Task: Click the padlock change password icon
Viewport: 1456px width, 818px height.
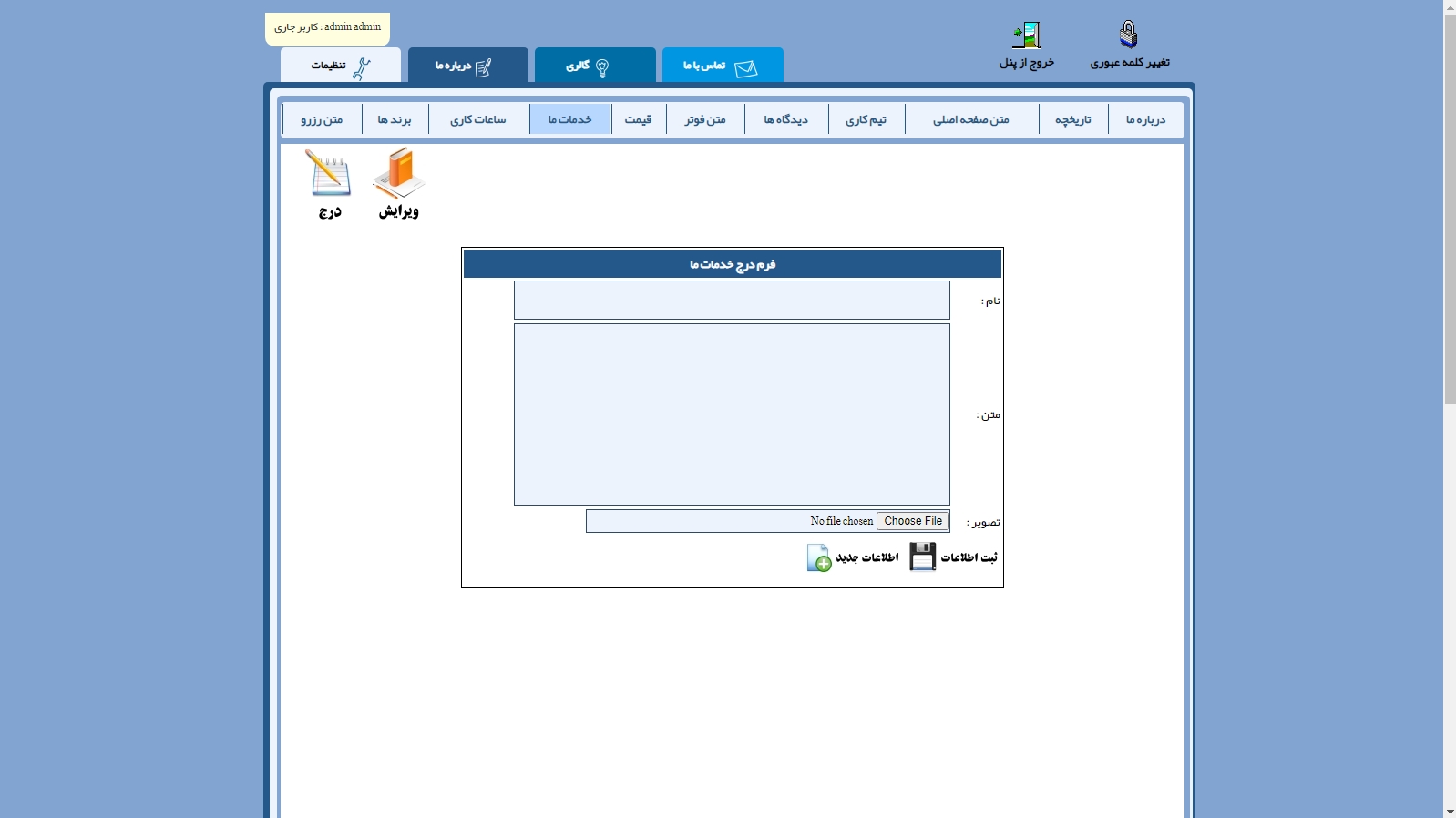Action: [x=1129, y=35]
